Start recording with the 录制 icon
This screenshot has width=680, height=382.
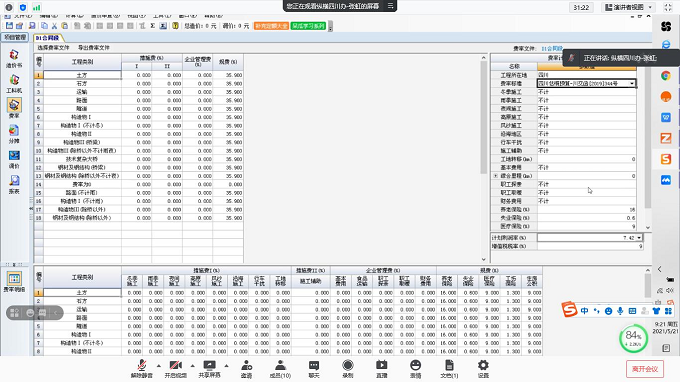(348, 369)
